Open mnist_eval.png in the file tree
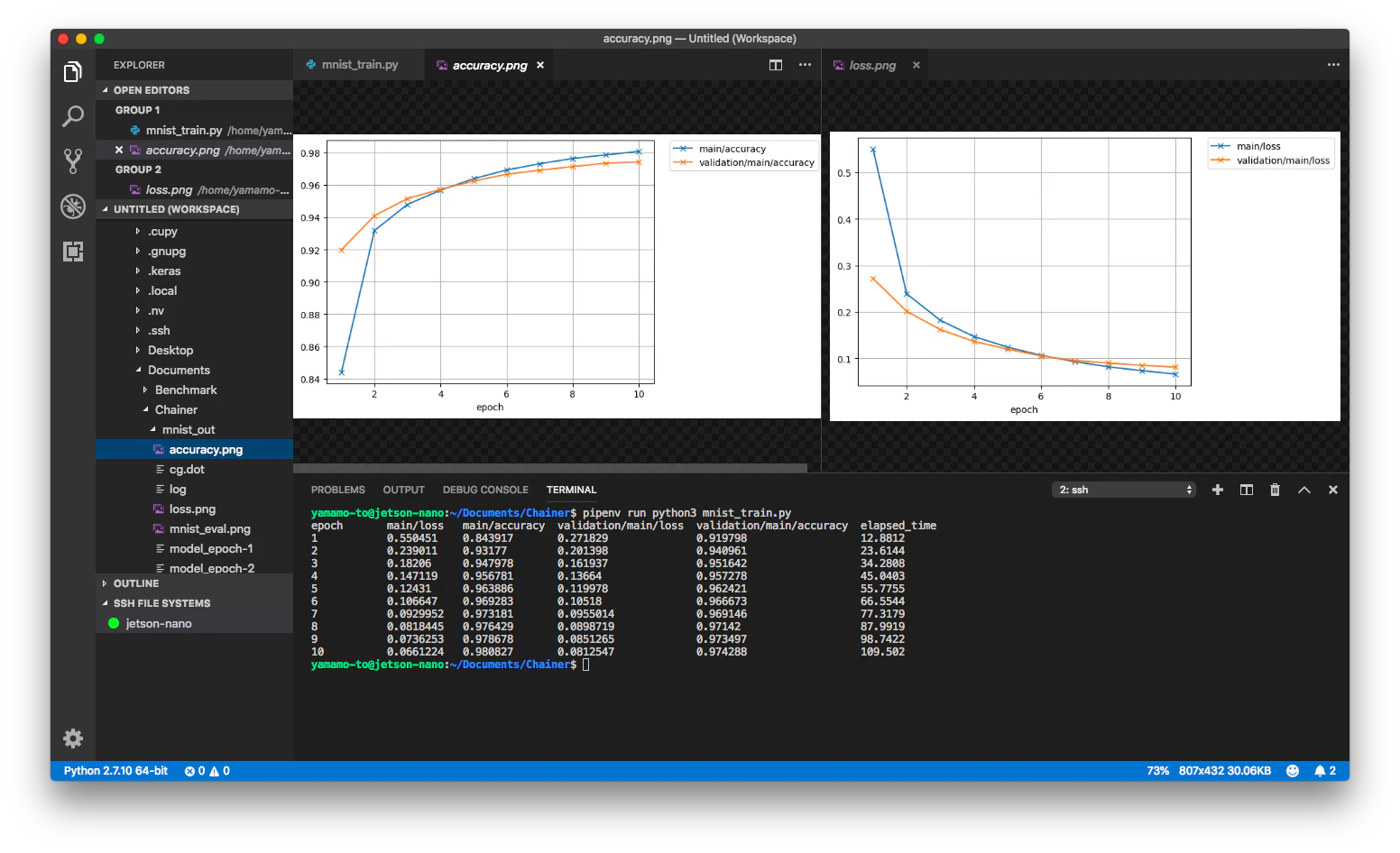This screenshot has height=853, width=1400. (x=194, y=529)
